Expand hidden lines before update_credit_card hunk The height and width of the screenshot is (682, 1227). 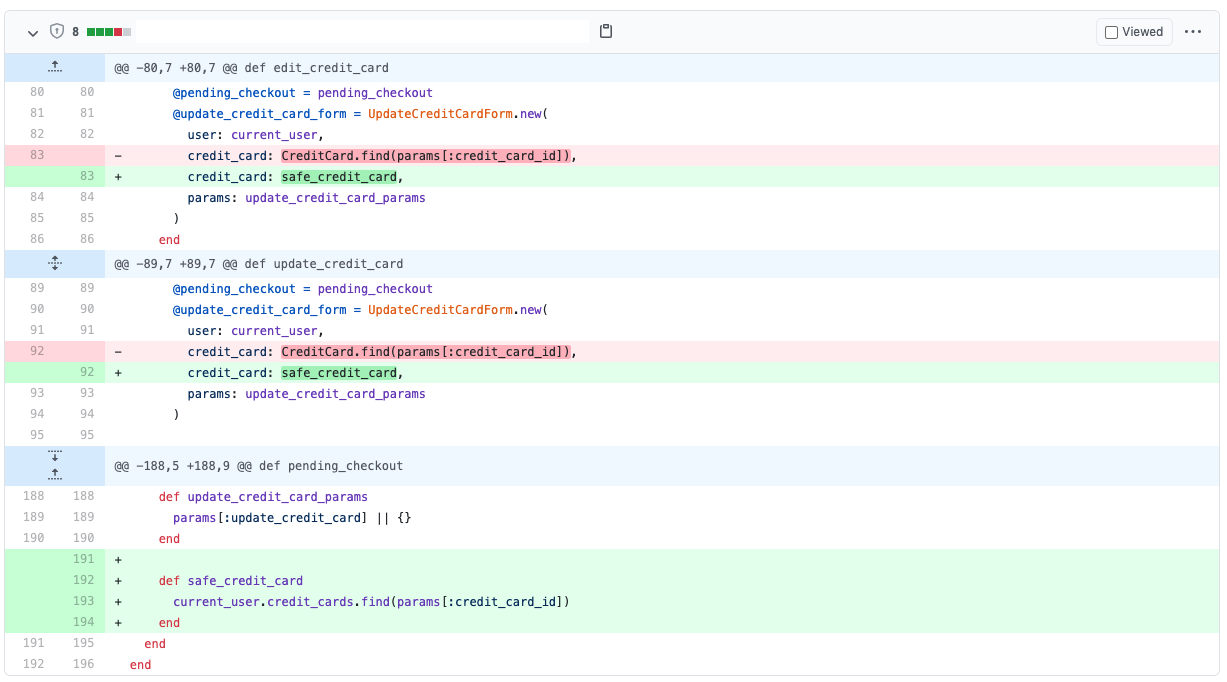pyautogui.click(x=55, y=264)
